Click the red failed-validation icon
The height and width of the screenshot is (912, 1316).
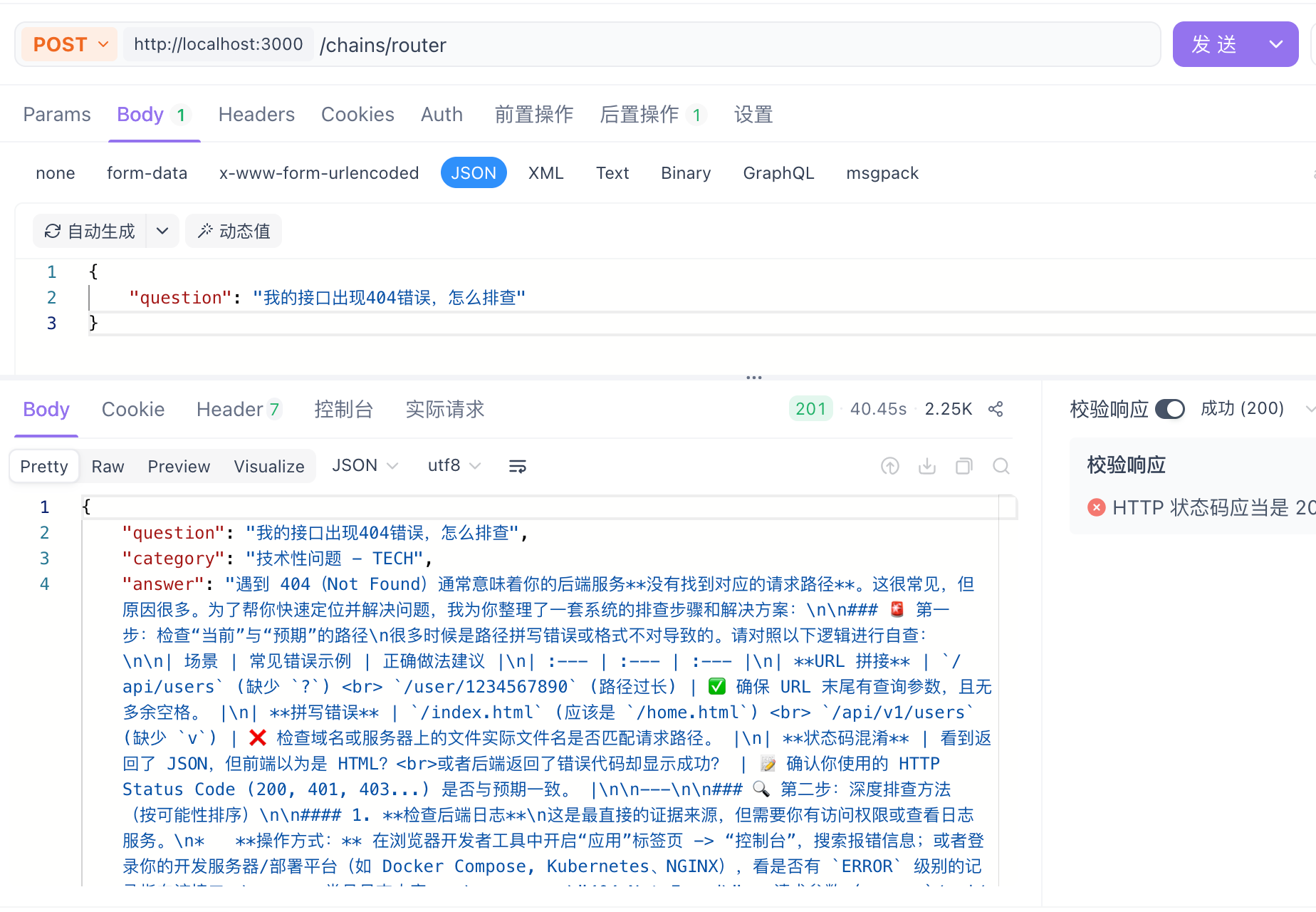pos(1097,507)
